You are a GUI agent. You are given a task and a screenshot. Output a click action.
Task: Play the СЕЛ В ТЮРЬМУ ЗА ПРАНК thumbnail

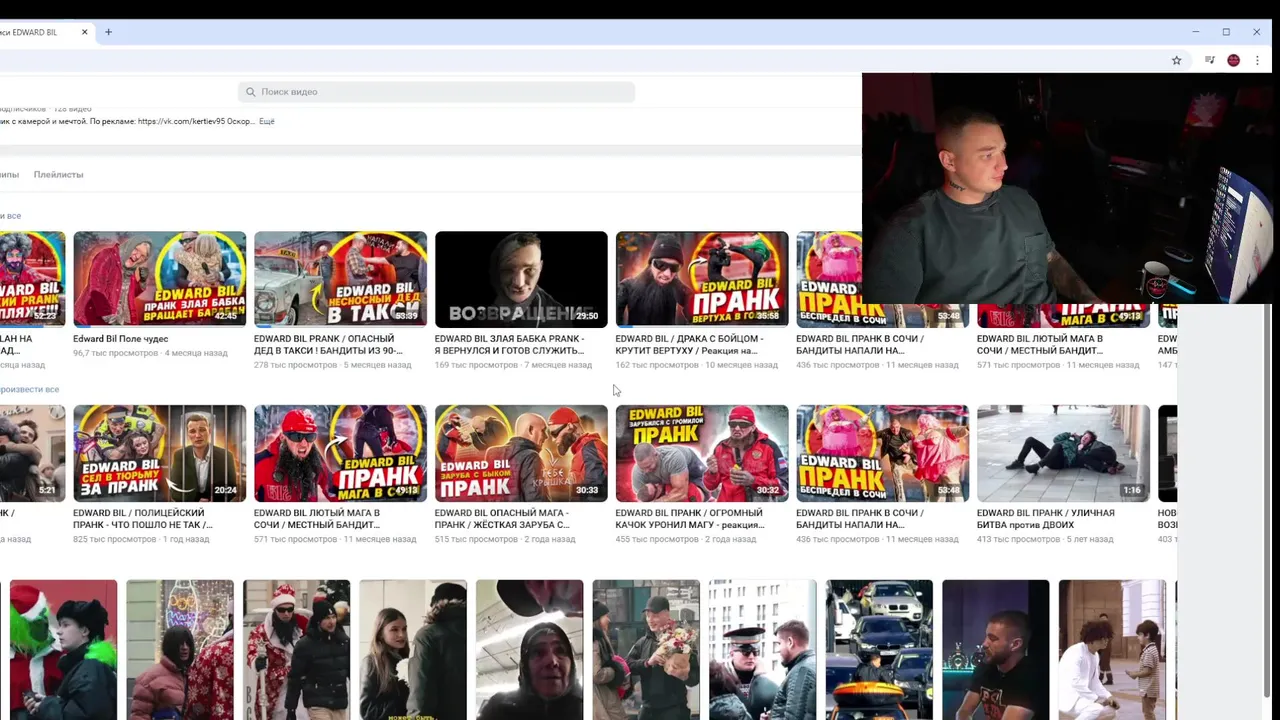tap(160, 453)
